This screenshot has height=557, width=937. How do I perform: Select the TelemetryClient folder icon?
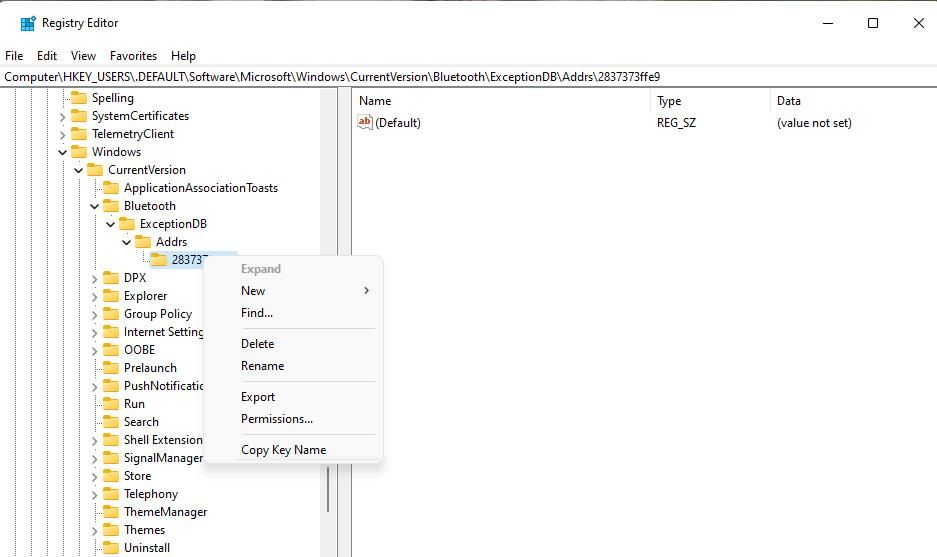click(79, 134)
